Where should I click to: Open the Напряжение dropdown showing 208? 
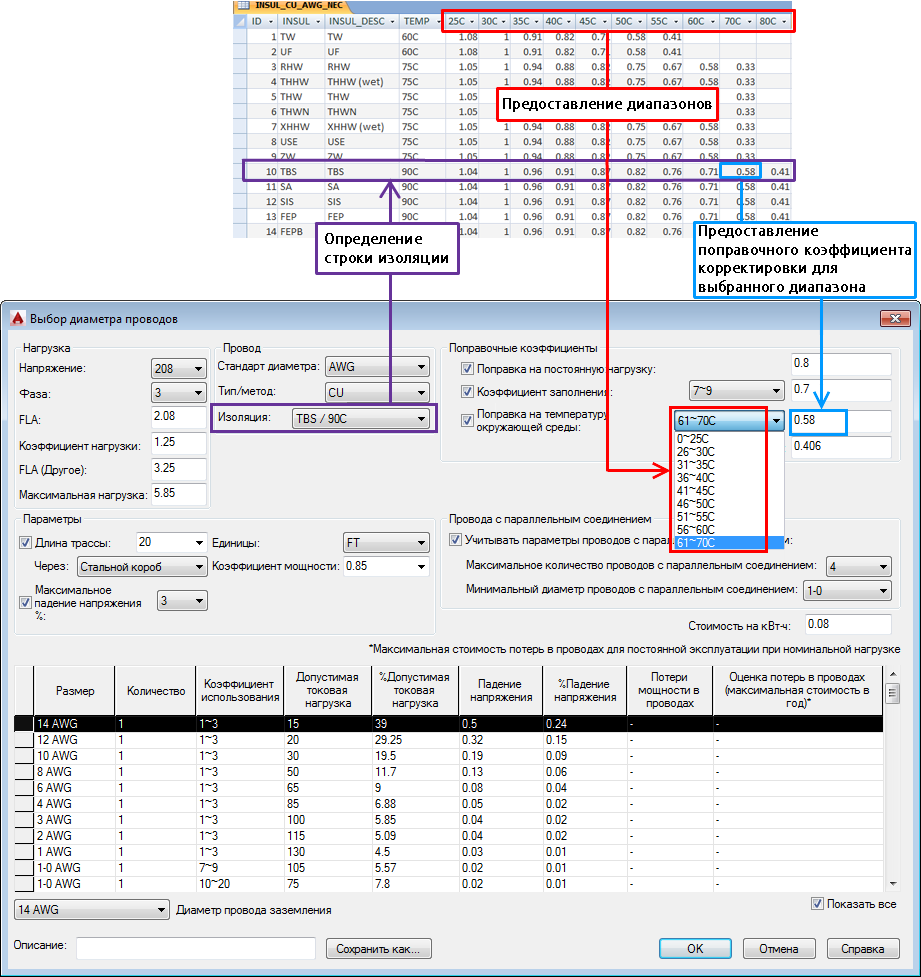[178, 369]
